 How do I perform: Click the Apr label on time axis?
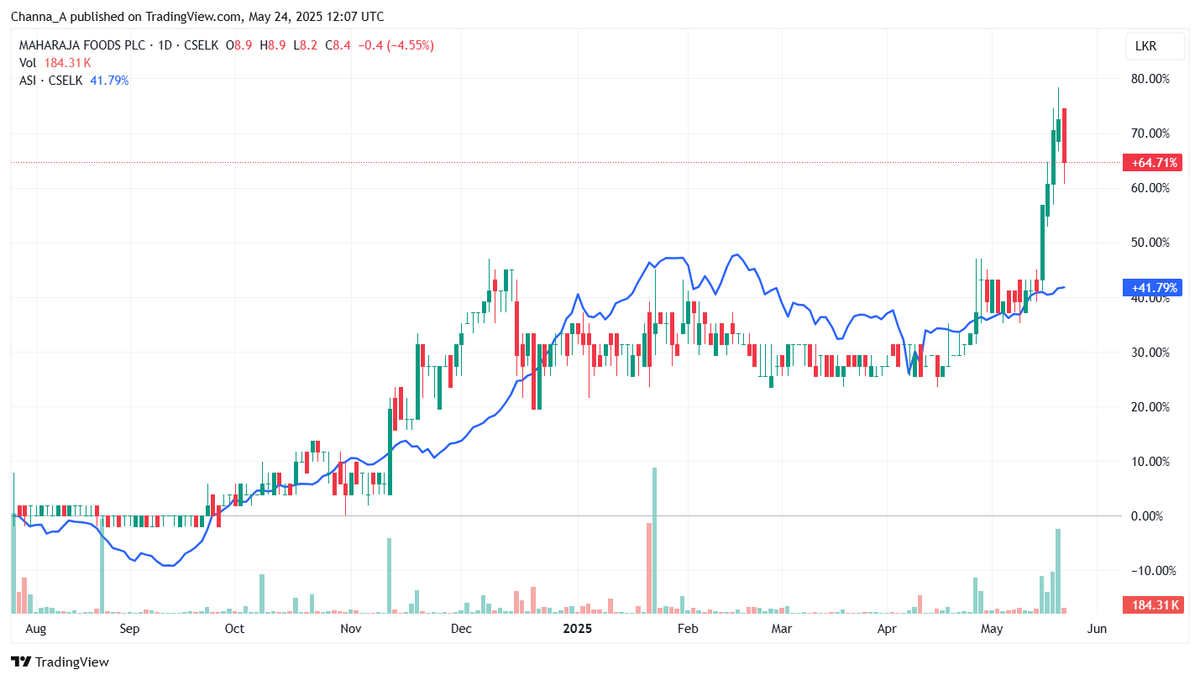pyautogui.click(x=887, y=629)
